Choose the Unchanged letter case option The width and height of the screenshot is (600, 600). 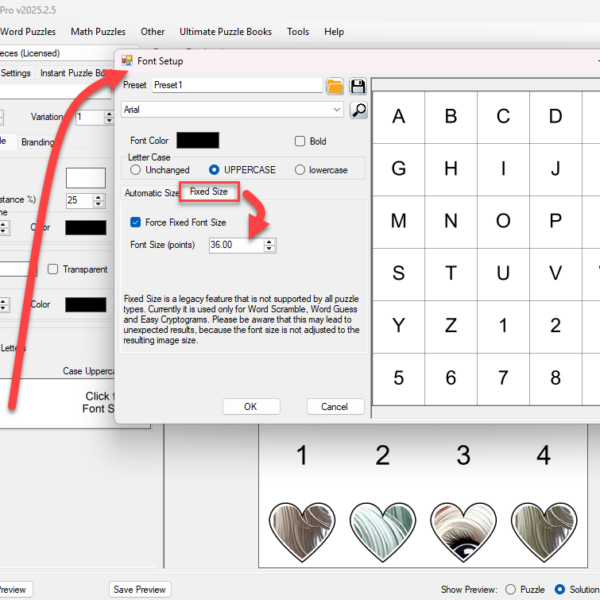pyautogui.click(x=135, y=170)
